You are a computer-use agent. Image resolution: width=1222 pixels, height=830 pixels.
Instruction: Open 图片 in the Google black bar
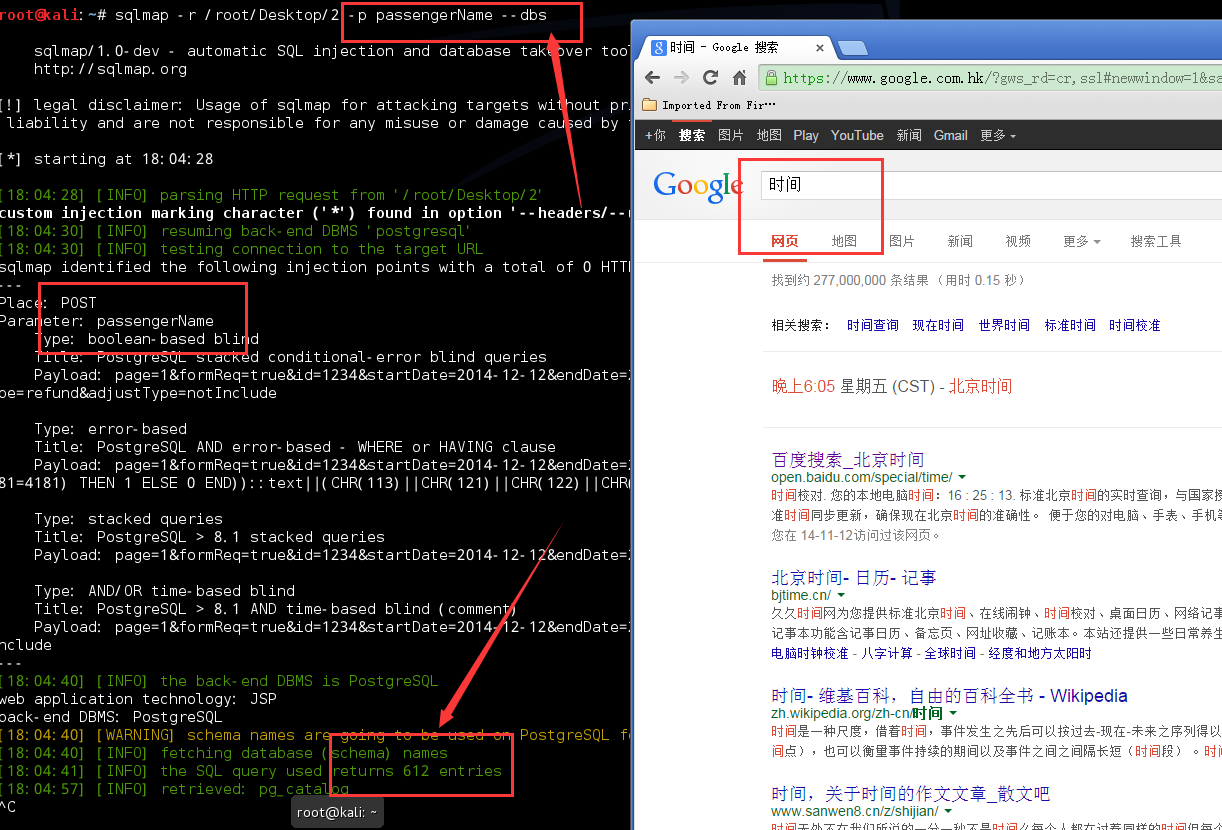pos(730,135)
